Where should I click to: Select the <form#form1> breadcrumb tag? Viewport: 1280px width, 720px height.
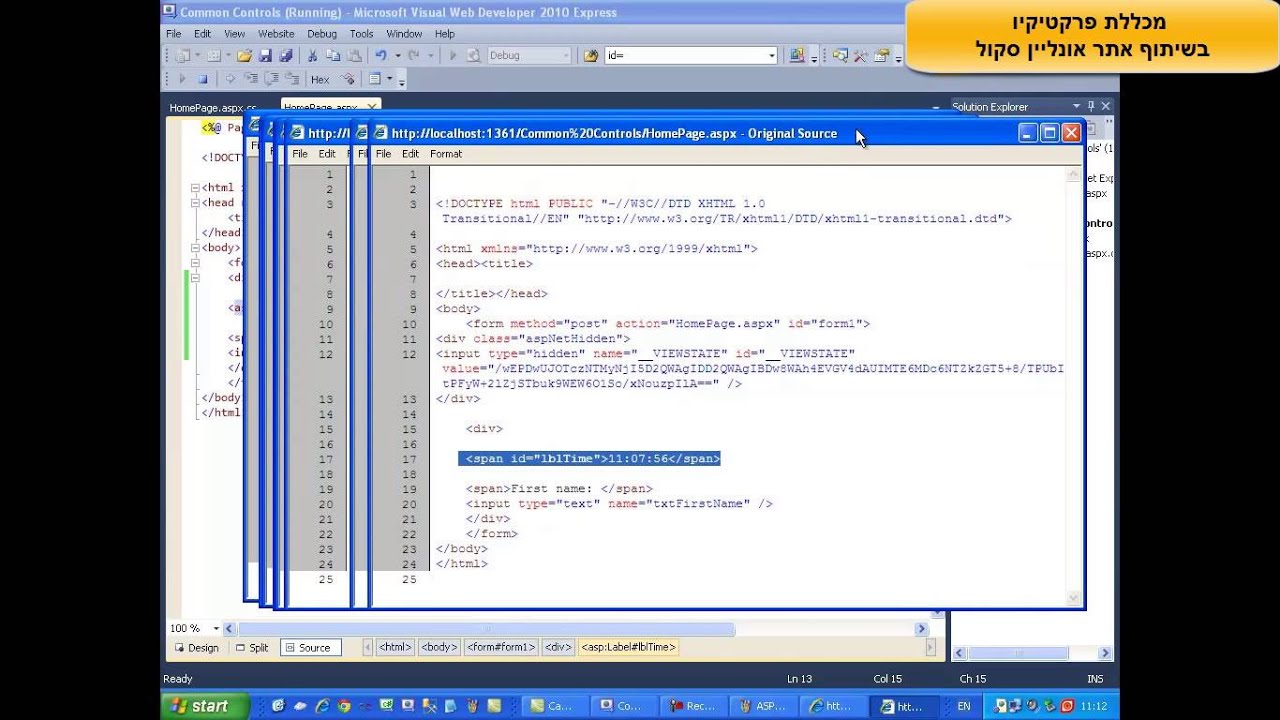point(501,648)
